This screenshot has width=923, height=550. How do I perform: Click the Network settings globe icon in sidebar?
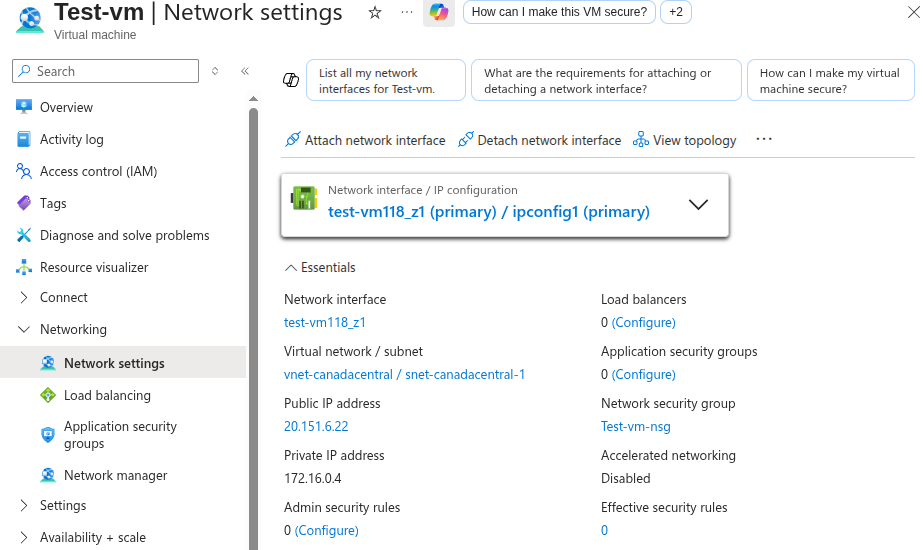[x=48, y=363]
